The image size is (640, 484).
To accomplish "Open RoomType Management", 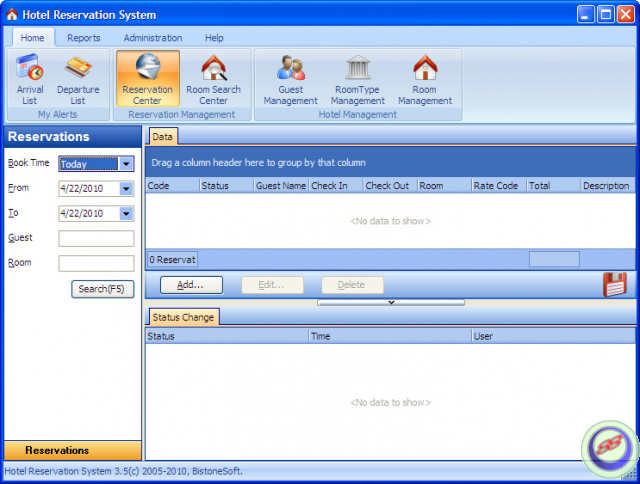I will pyautogui.click(x=358, y=79).
